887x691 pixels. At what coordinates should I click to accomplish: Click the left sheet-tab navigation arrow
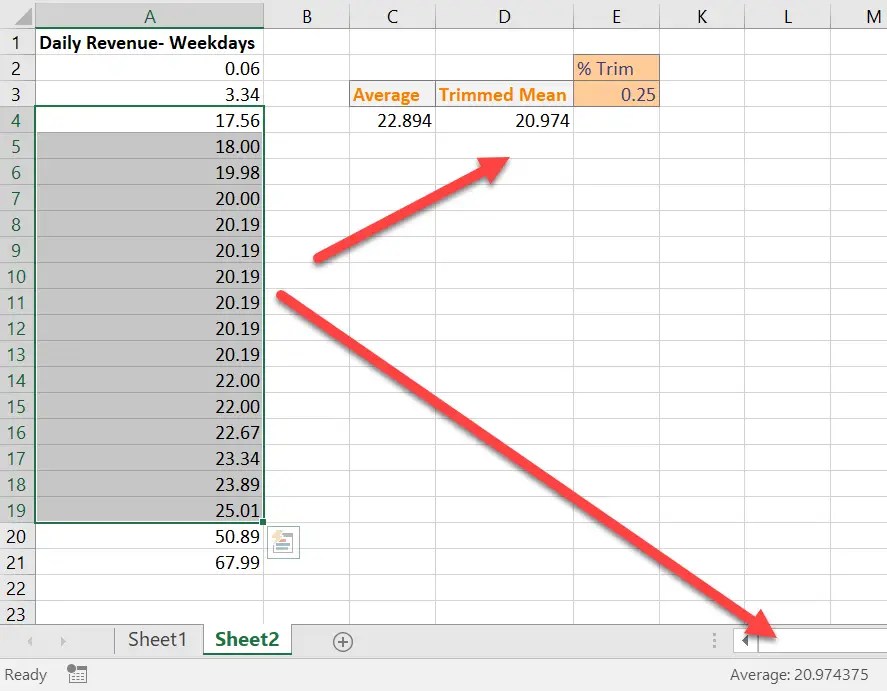(x=31, y=639)
